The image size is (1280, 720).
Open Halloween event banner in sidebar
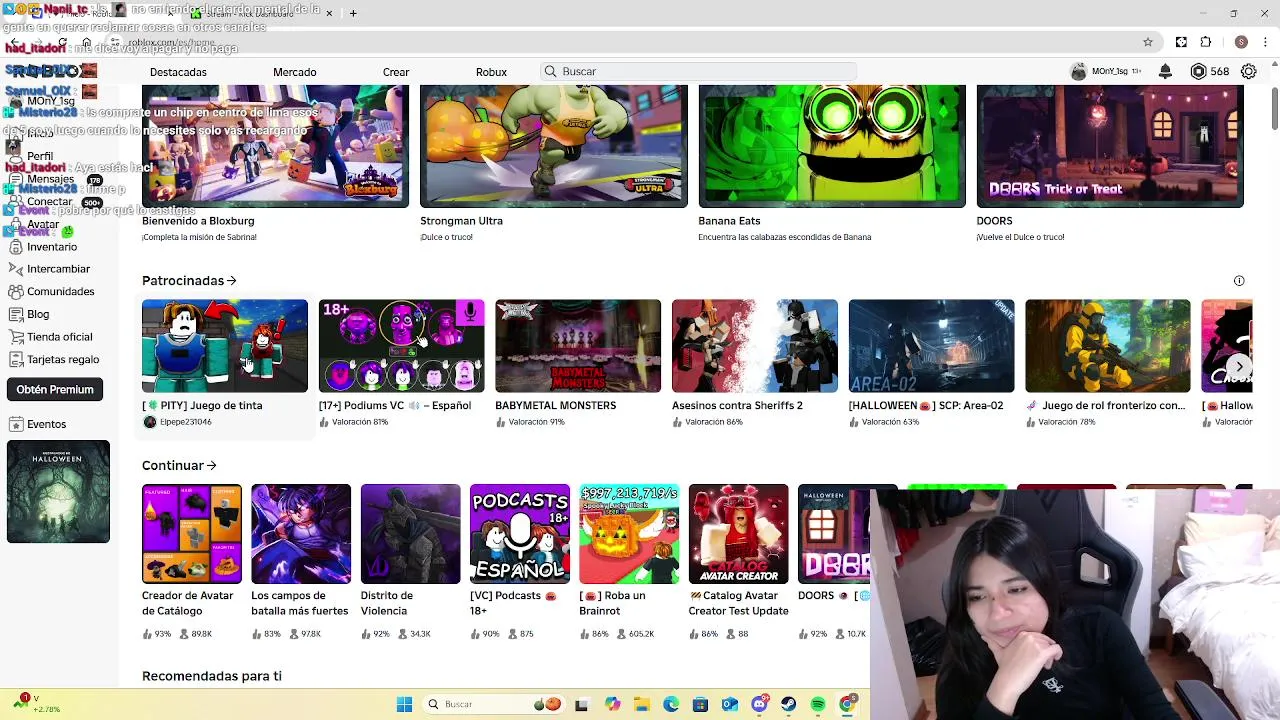pos(58,491)
